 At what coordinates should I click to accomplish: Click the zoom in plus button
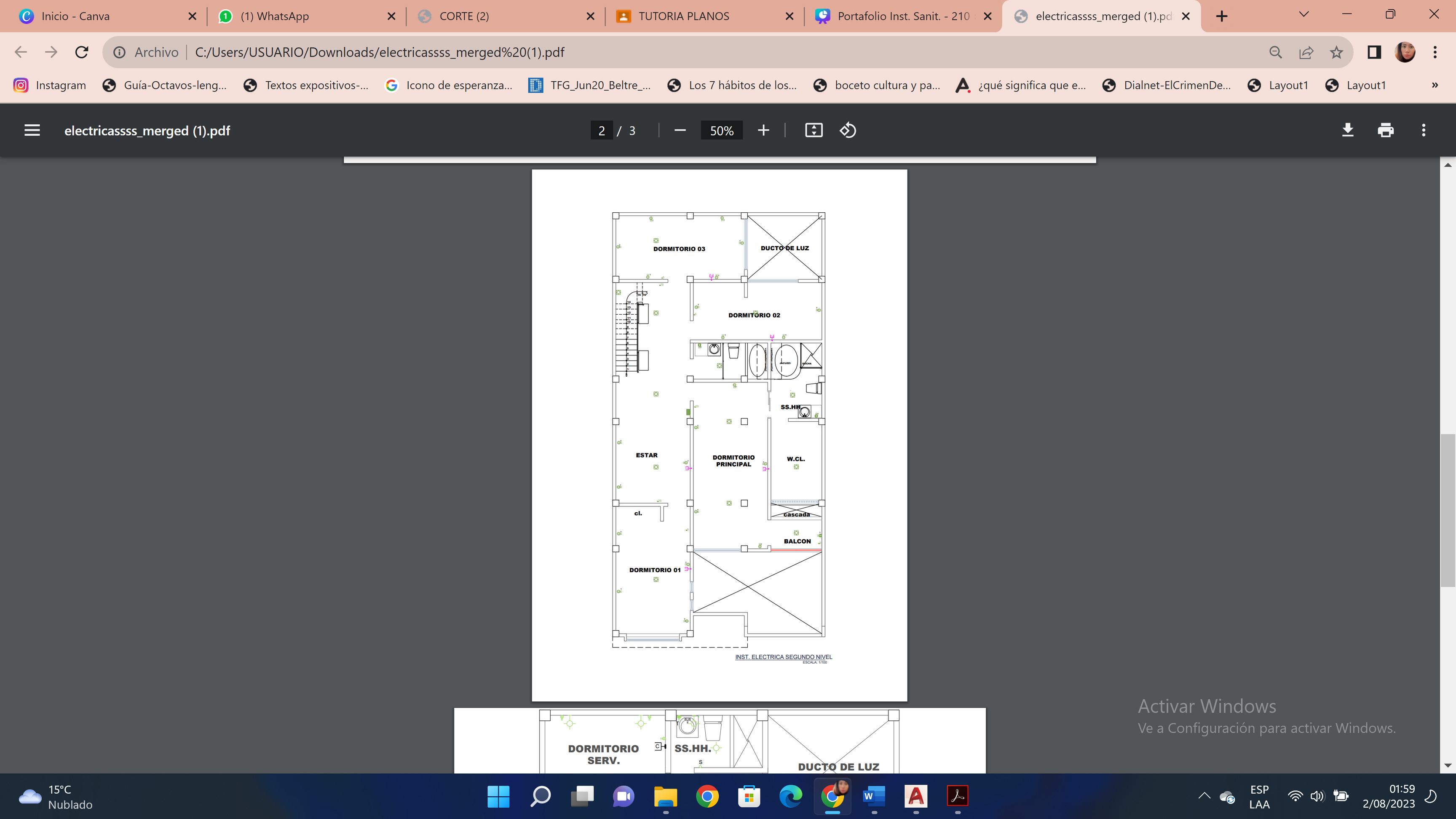tap(763, 131)
